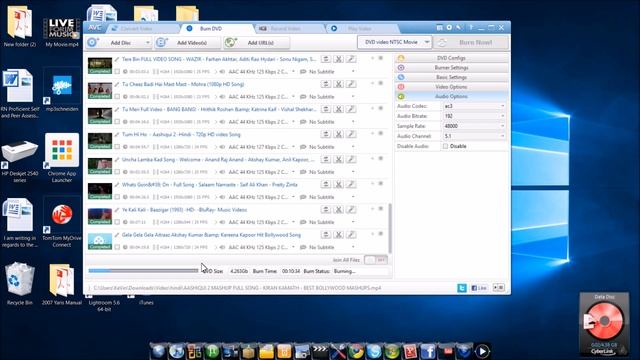640x360 pixels.
Task: Check the checkbox for Ye Kali Kali song
Action: tap(117, 222)
